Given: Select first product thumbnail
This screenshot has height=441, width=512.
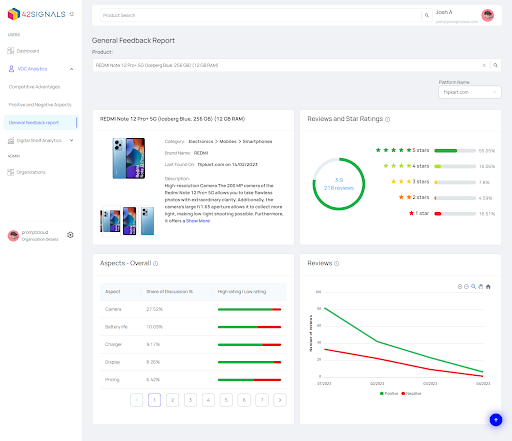Looking at the screenshot, I should click(111, 221).
